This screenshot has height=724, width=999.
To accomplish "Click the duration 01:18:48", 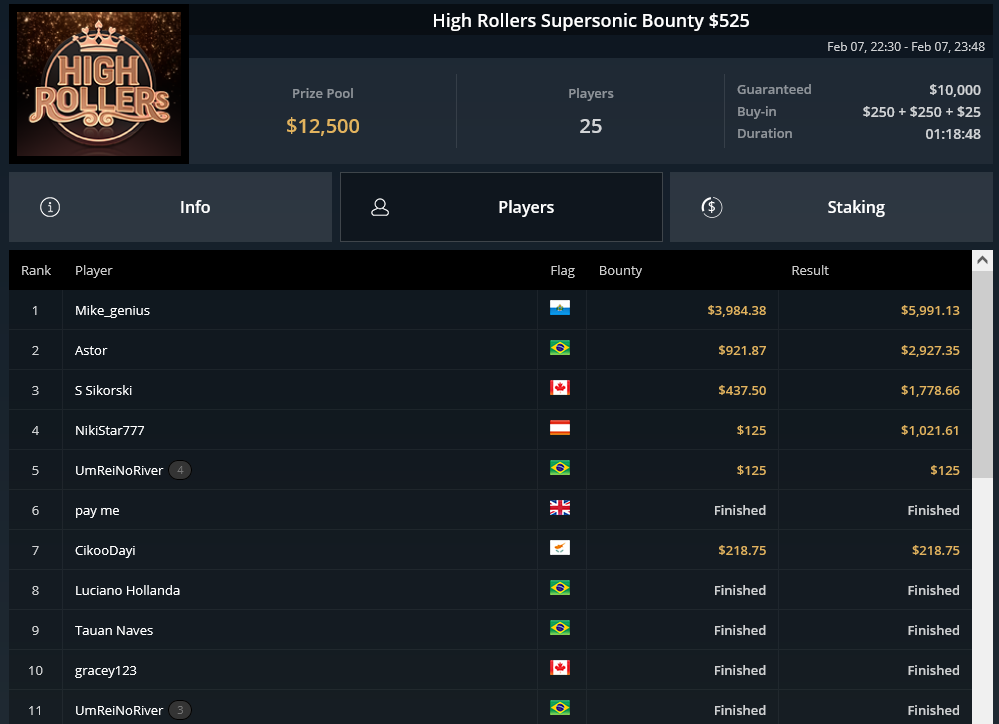I will pyautogui.click(x=953, y=134).
